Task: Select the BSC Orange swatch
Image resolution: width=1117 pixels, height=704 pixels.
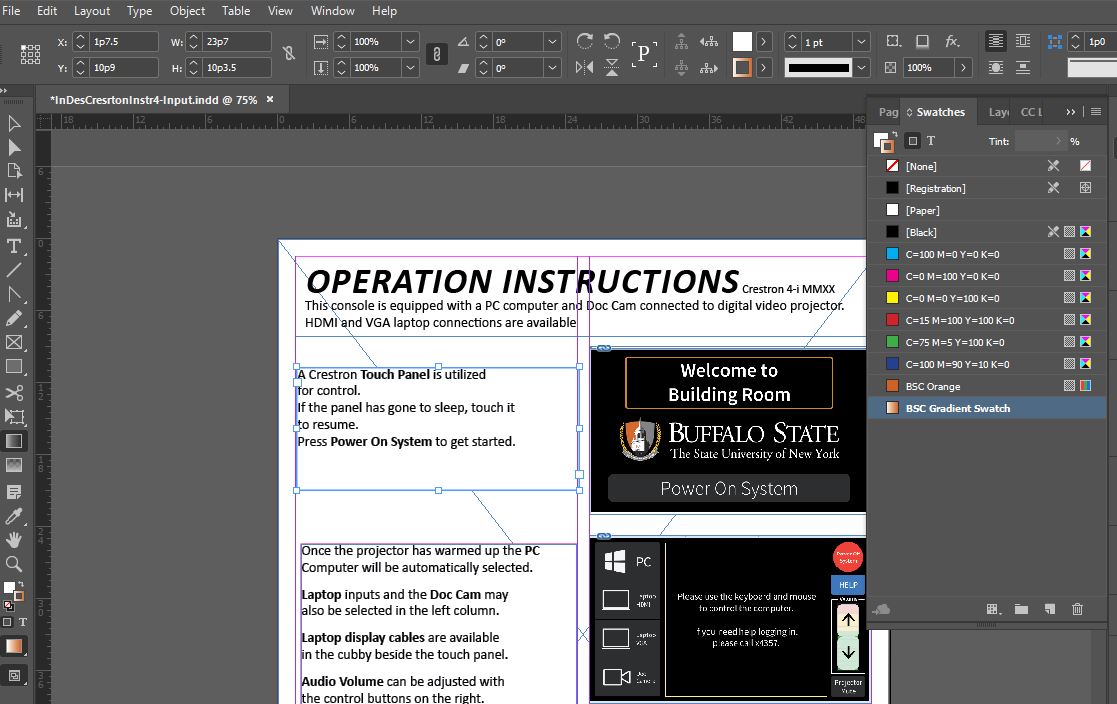Action: [x=940, y=385]
